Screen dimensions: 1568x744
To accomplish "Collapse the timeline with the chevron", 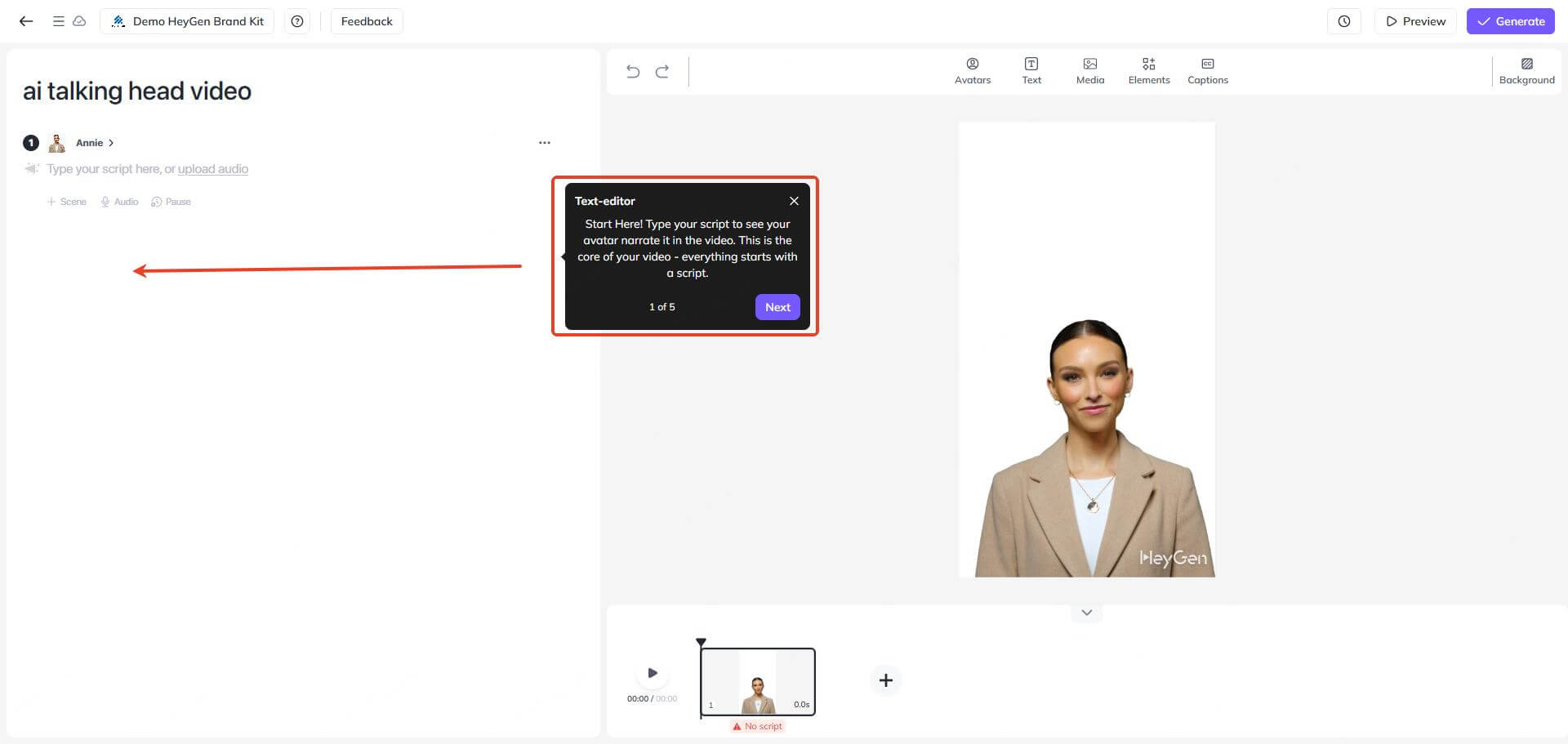I will (1087, 613).
